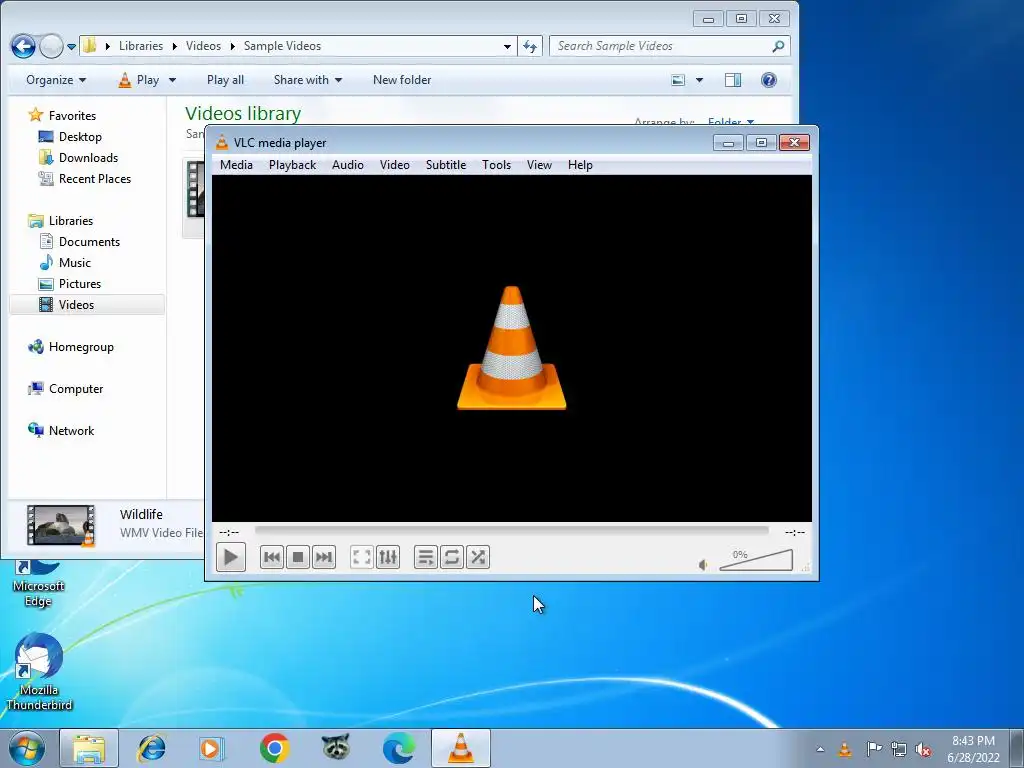1024x768 pixels.
Task: Open the Subtitle menu
Action: 445,165
